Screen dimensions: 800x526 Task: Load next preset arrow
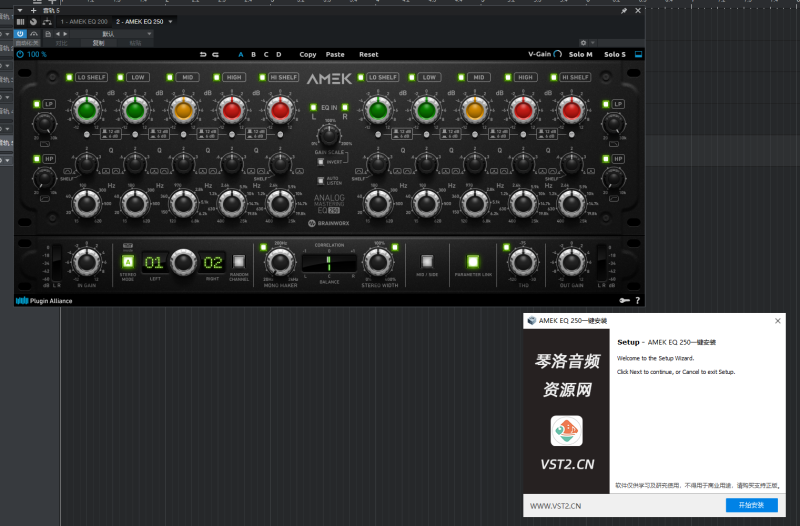coord(65,34)
